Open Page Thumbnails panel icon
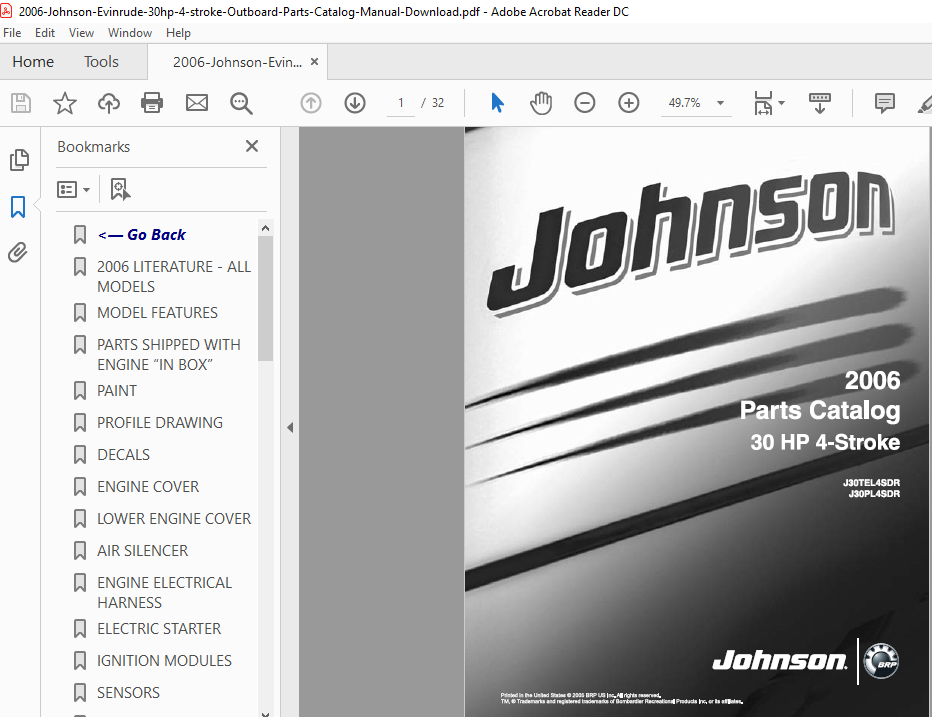 19,160
